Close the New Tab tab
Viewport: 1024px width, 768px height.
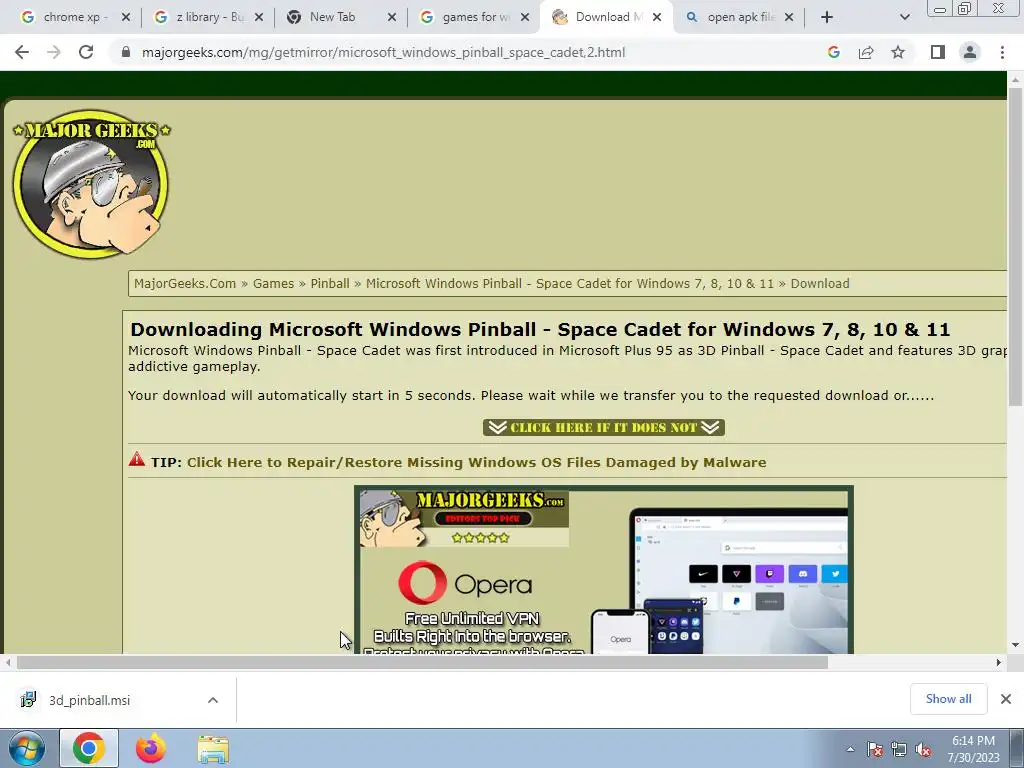click(x=392, y=18)
